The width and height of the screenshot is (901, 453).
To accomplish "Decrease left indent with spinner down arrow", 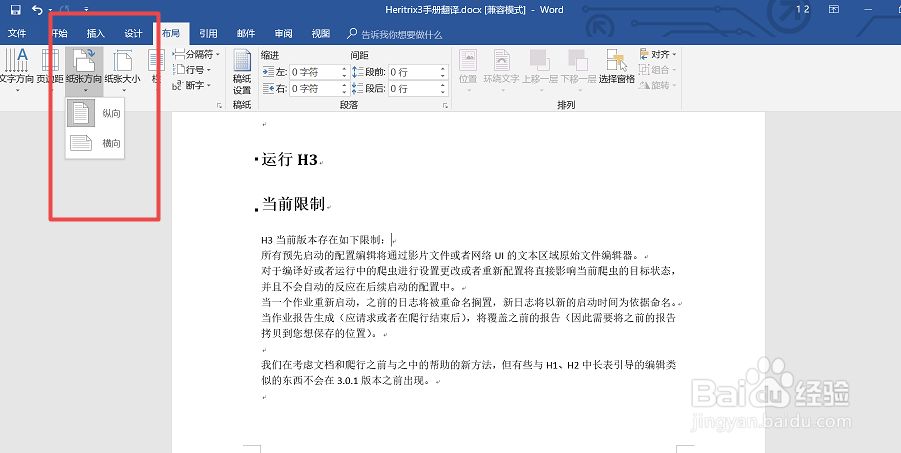I will 345,75.
